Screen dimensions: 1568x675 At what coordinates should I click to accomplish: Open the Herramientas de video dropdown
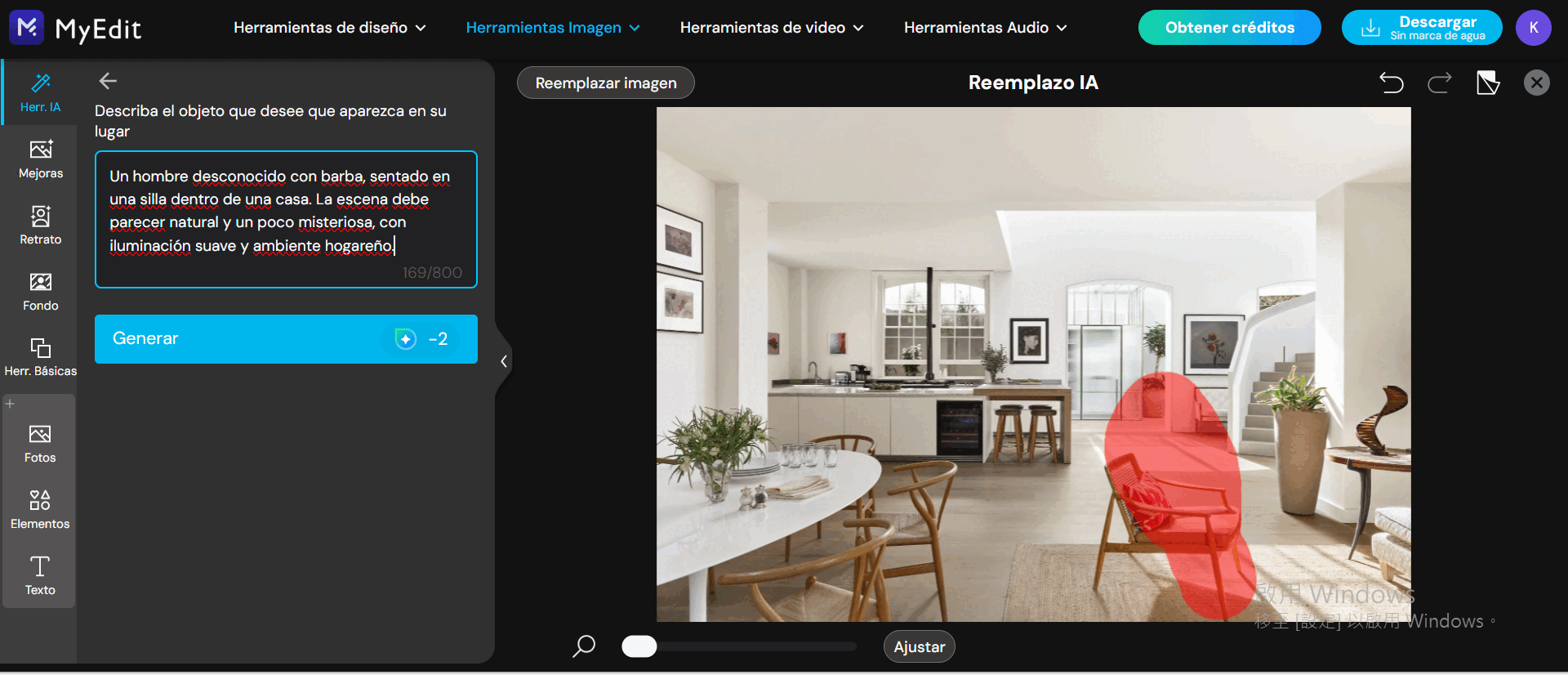pyautogui.click(x=771, y=28)
